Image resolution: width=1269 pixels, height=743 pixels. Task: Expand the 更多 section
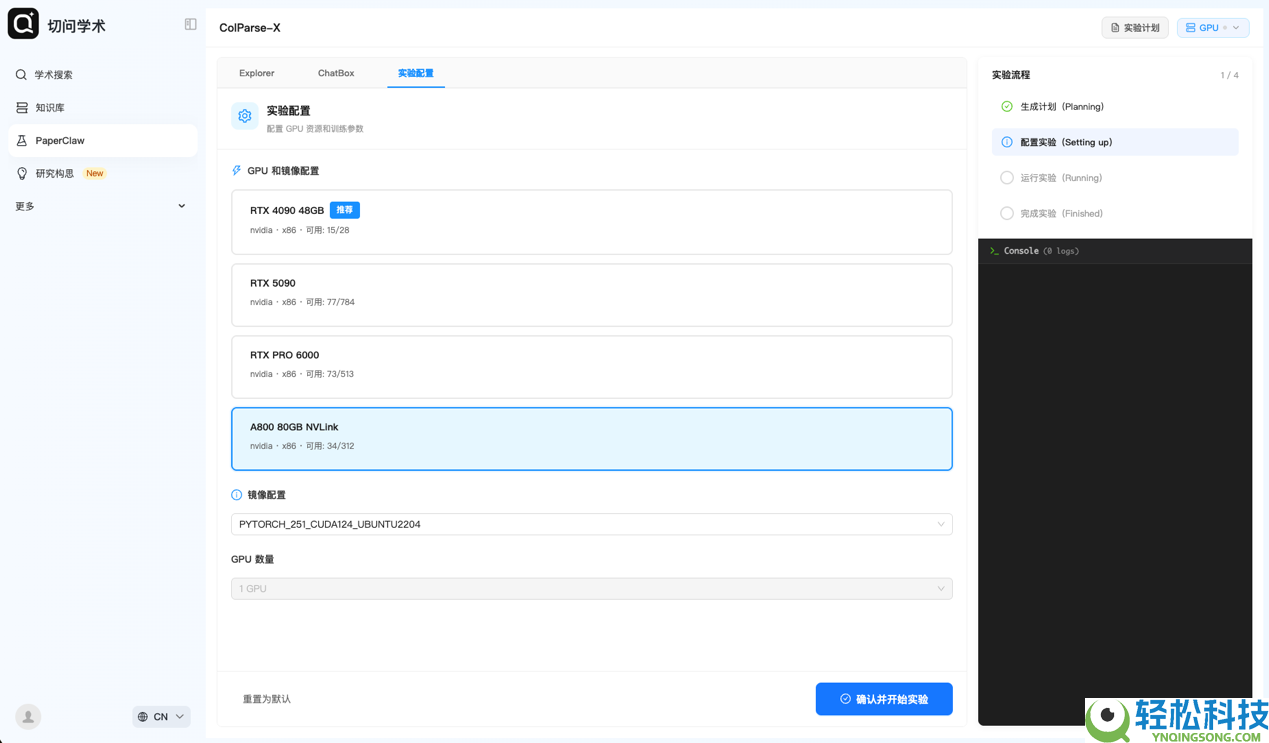100,206
